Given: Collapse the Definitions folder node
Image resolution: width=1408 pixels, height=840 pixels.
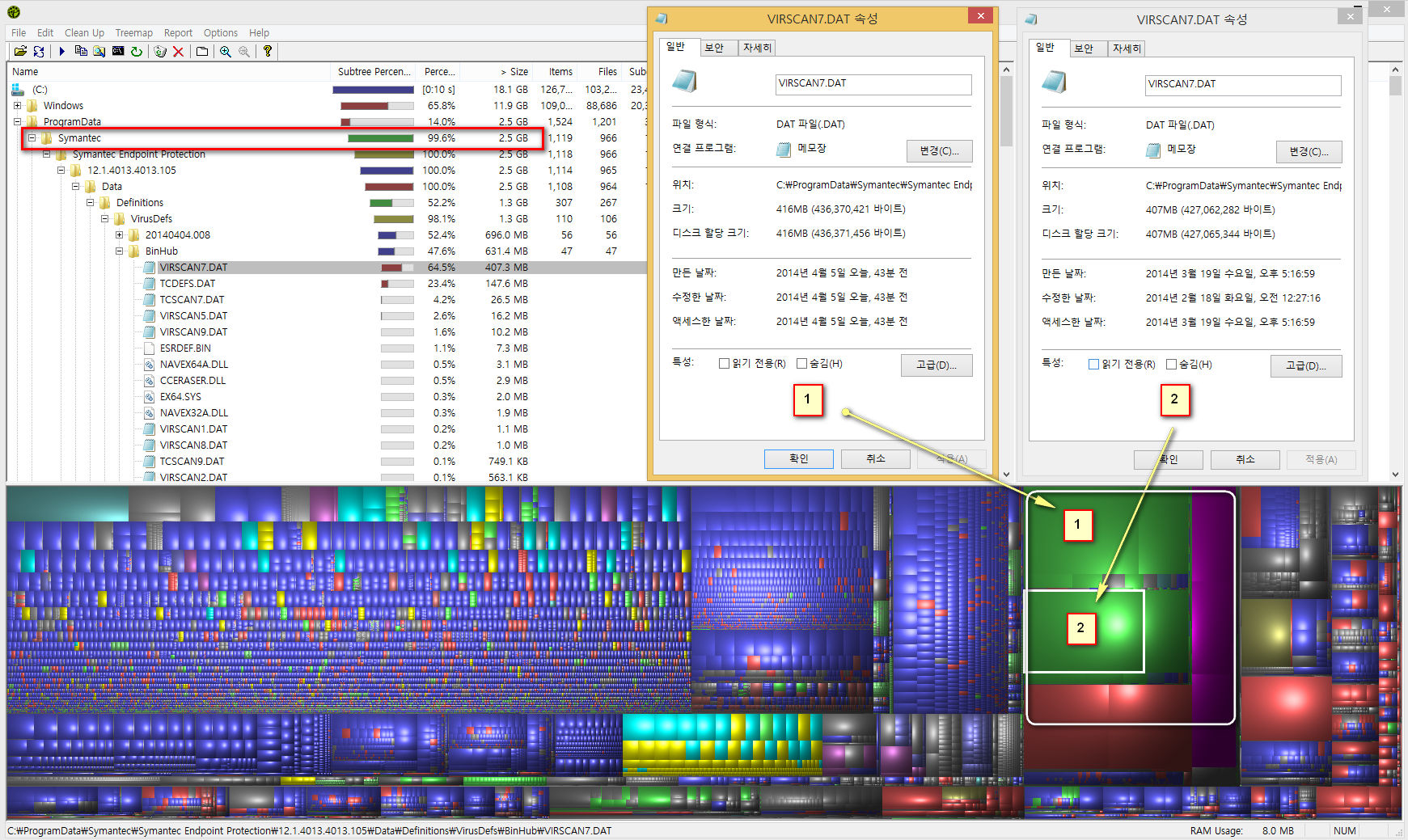Looking at the screenshot, I should coord(90,202).
